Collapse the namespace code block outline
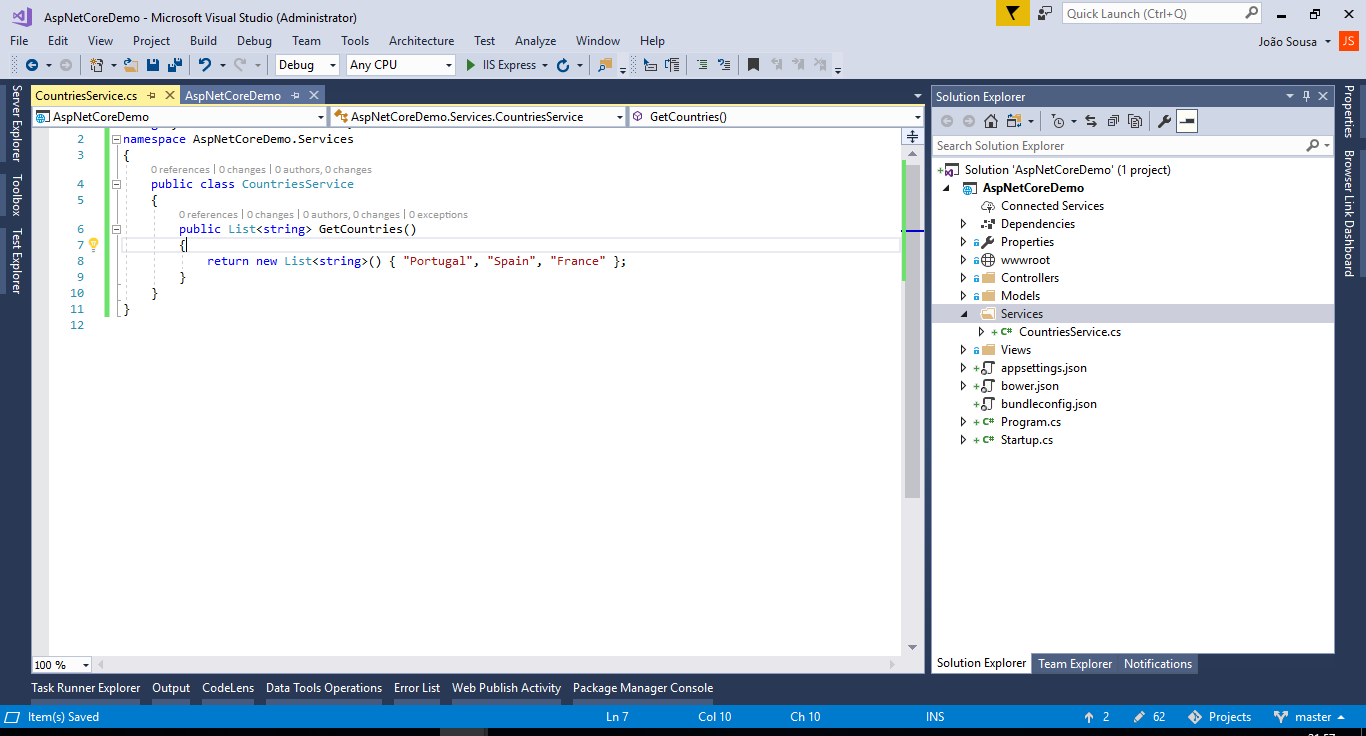Image resolution: width=1366 pixels, height=736 pixels. pos(116,139)
